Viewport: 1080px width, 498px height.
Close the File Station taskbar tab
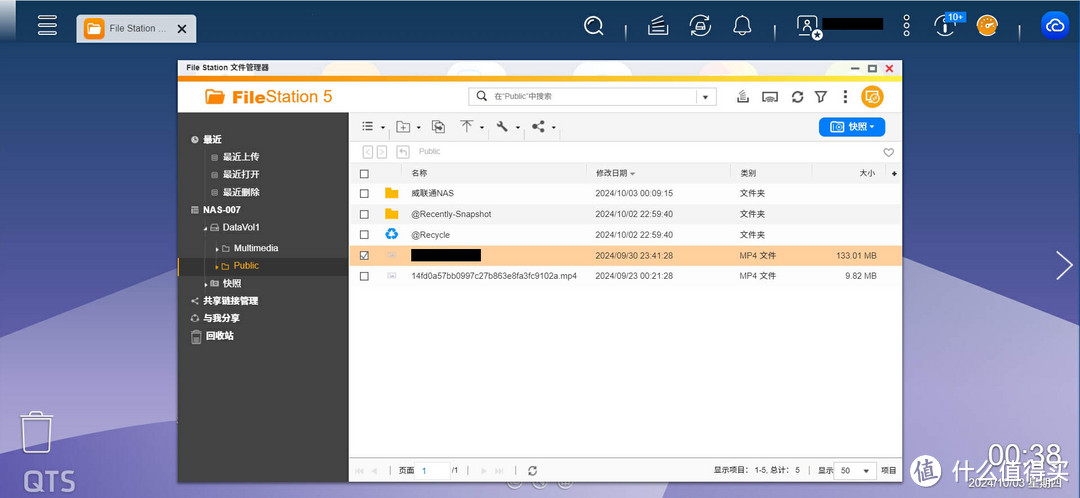click(182, 29)
